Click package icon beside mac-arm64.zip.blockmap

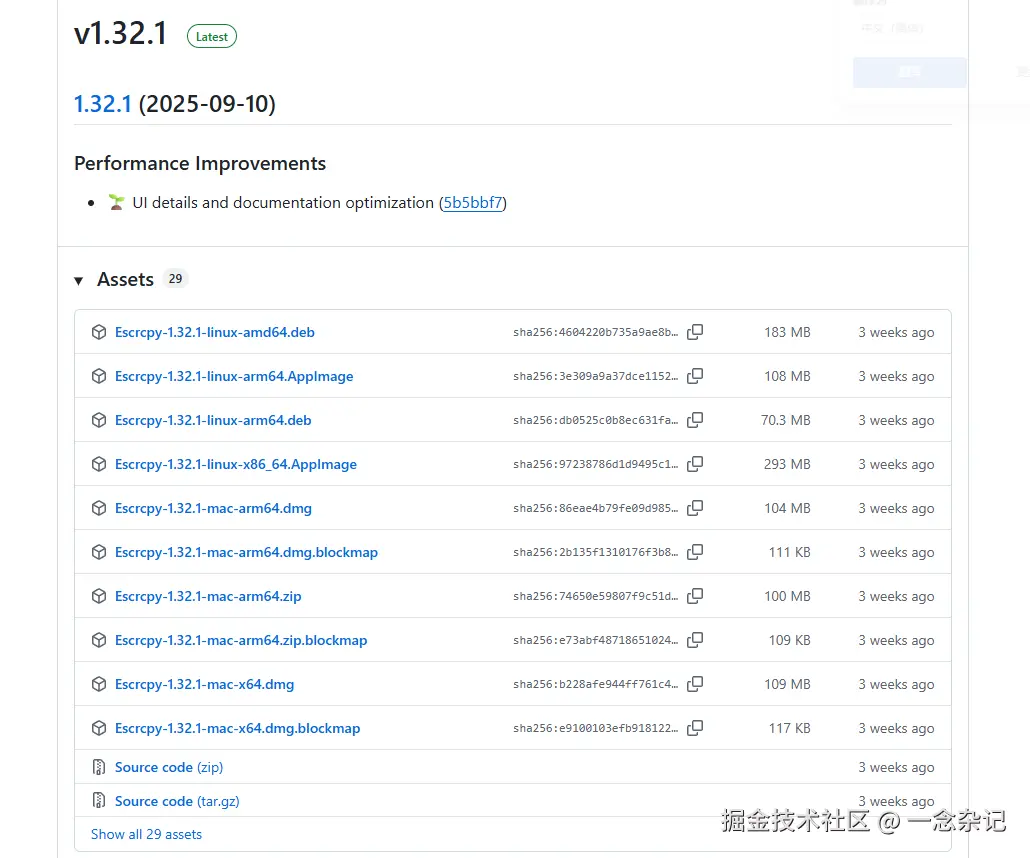click(99, 640)
